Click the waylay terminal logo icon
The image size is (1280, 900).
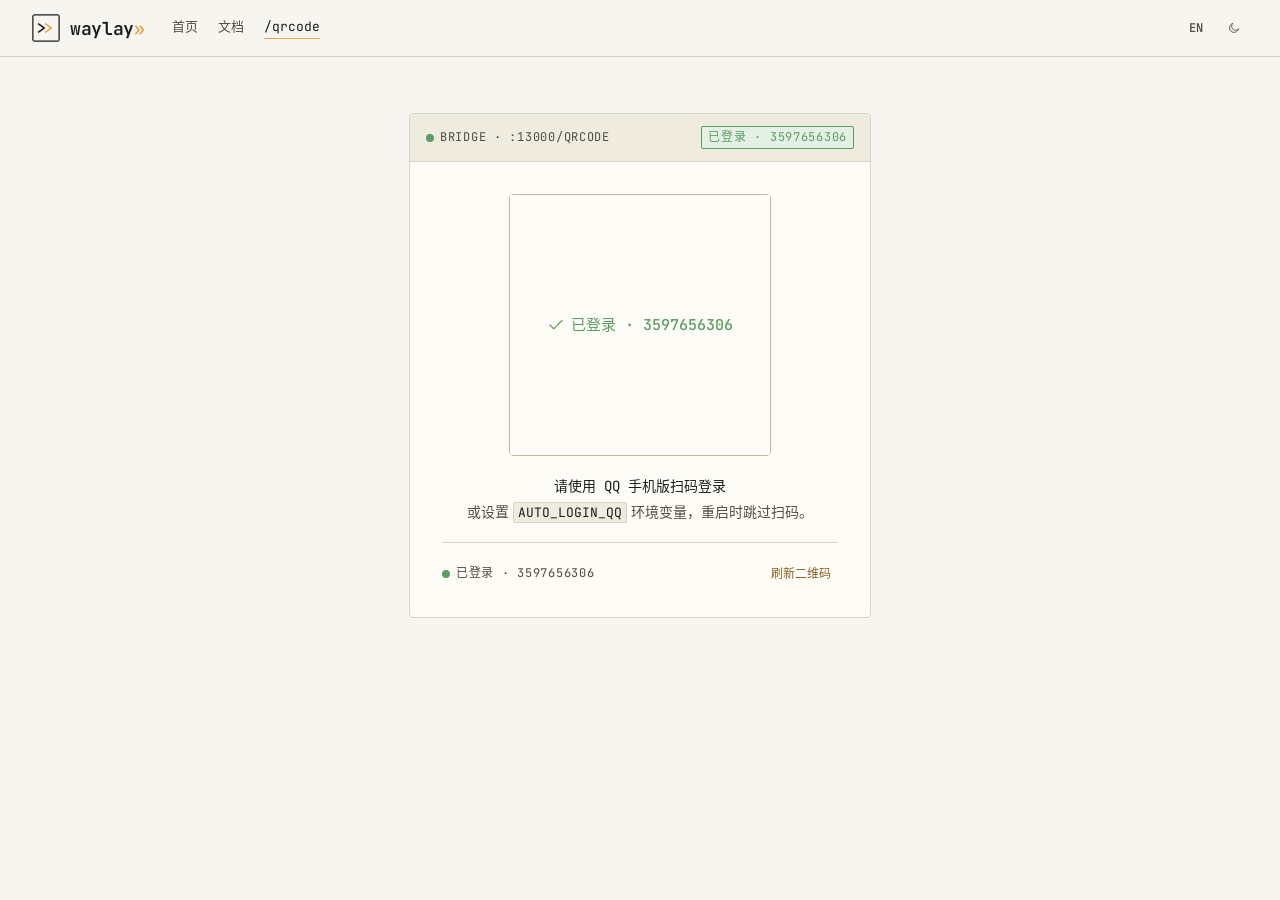click(46, 28)
